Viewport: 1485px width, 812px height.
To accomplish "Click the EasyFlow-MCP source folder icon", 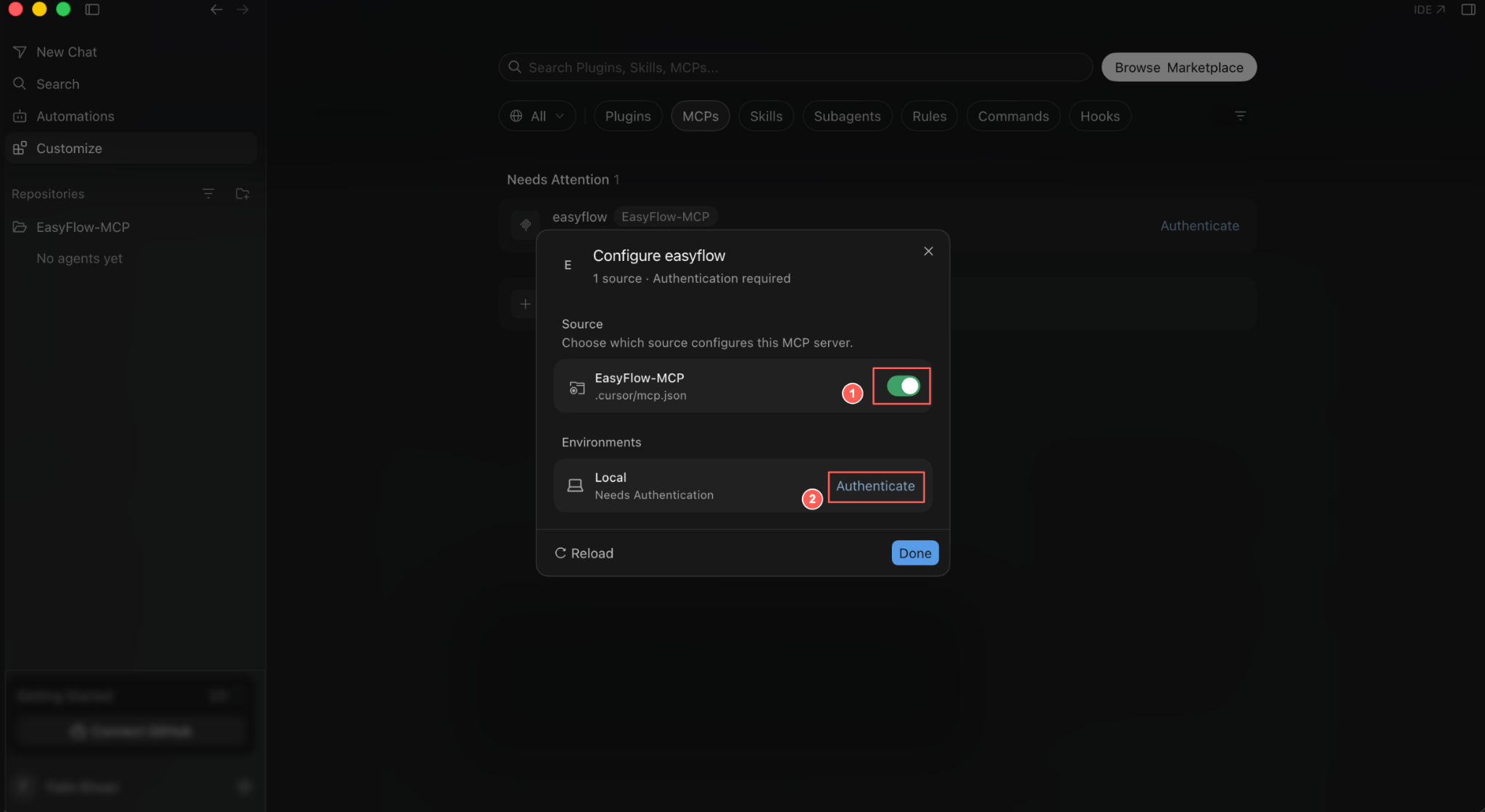I will 576,388.
